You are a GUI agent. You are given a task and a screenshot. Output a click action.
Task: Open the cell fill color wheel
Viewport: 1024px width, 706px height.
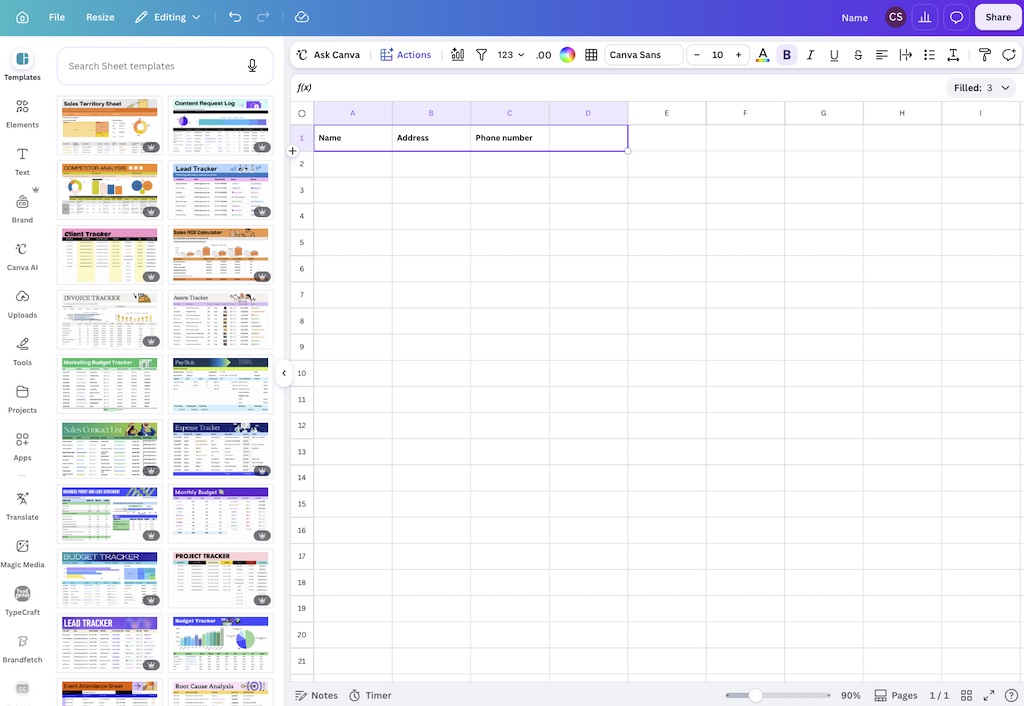[x=568, y=55]
